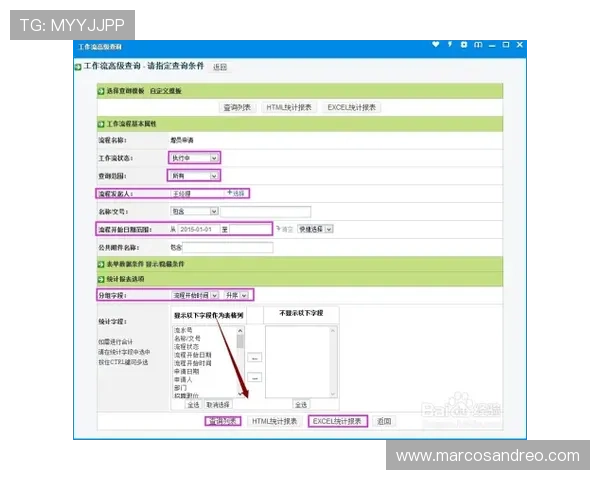600x480 pixels.
Task: Click upper move button between field lists
Action: 254,358
